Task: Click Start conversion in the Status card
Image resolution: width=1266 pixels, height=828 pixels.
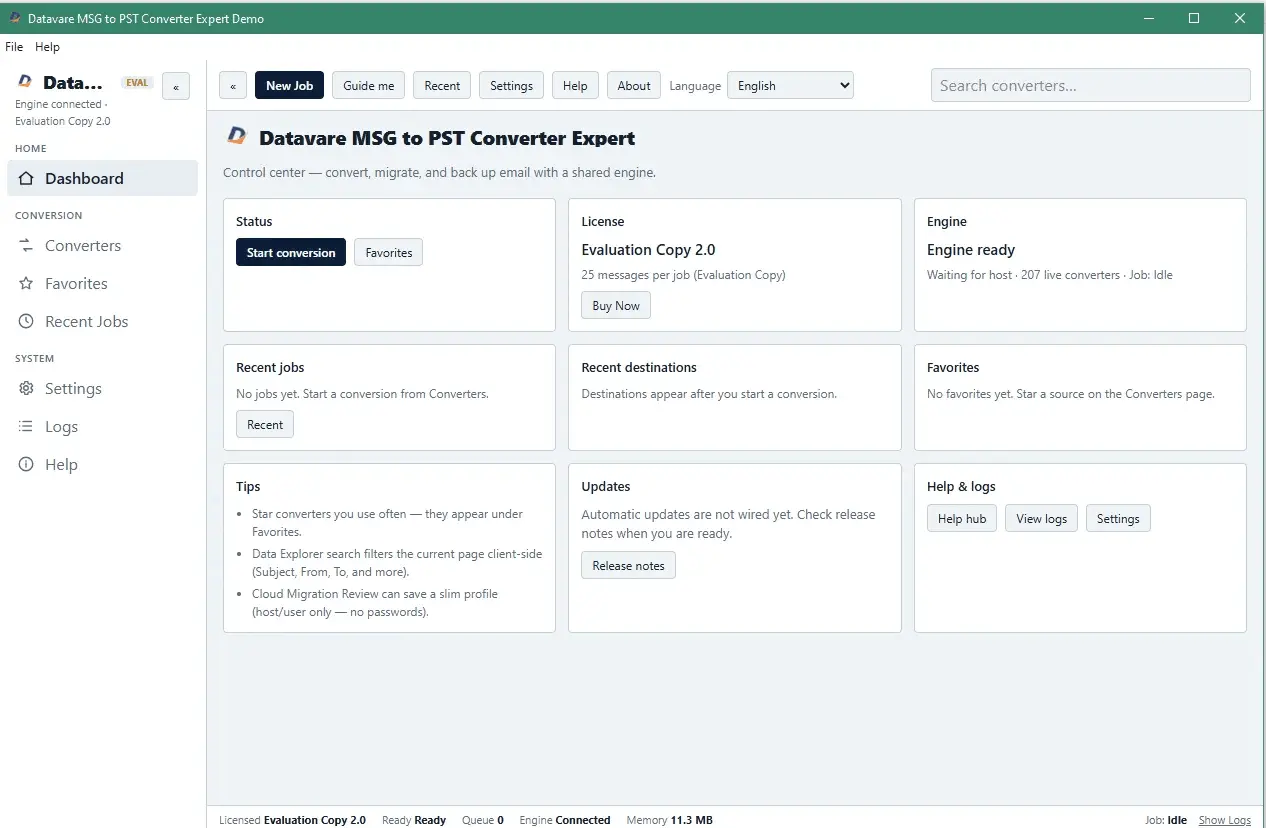Action: pos(291,252)
